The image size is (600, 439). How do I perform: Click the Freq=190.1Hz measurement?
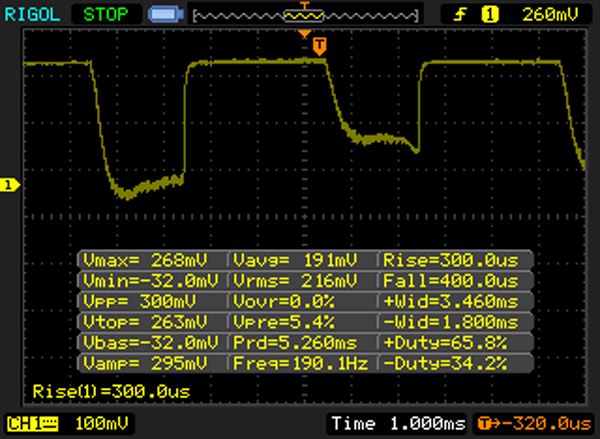point(301,362)
